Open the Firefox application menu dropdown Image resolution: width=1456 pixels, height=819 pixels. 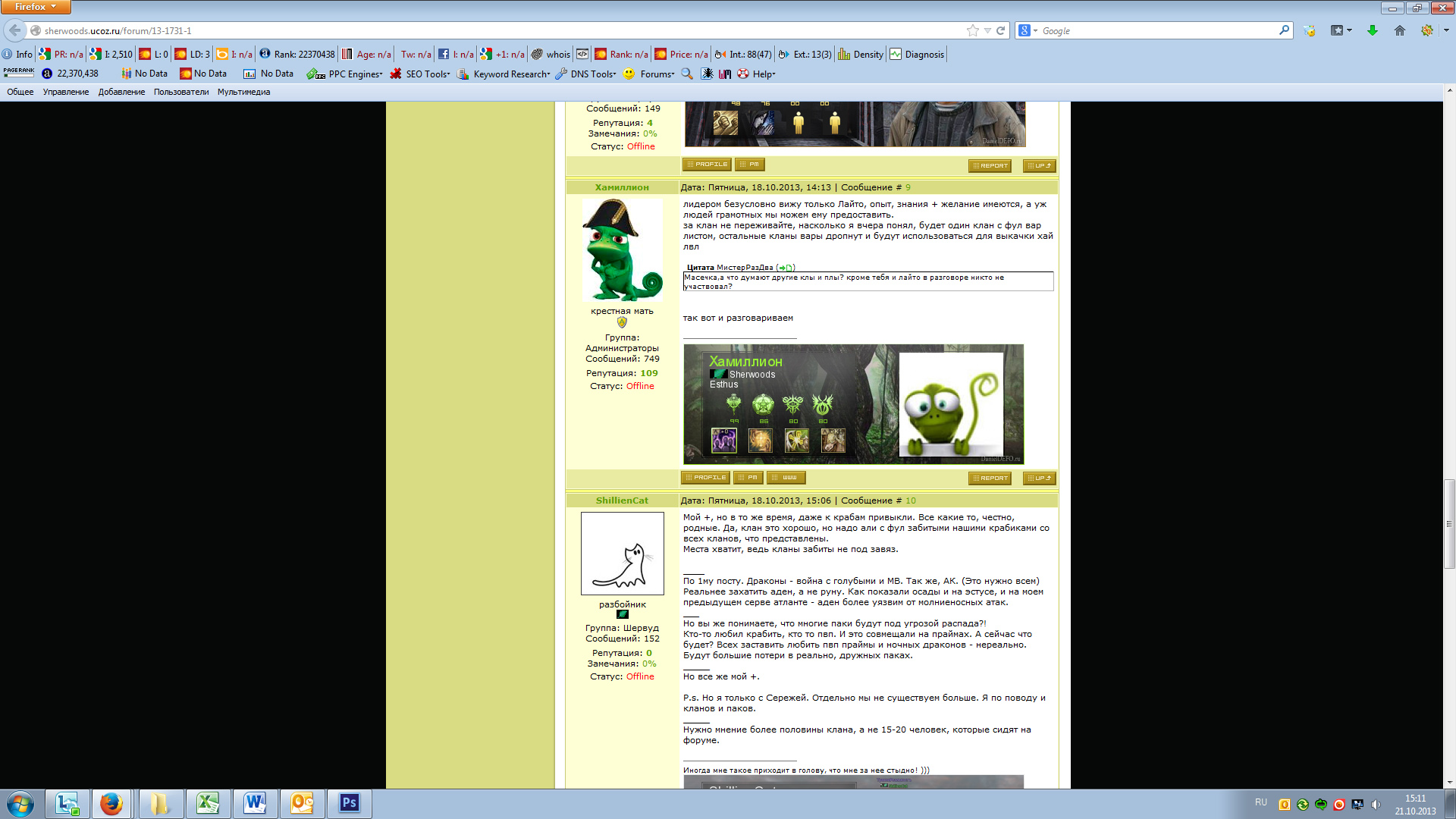(x=35, y=7)
